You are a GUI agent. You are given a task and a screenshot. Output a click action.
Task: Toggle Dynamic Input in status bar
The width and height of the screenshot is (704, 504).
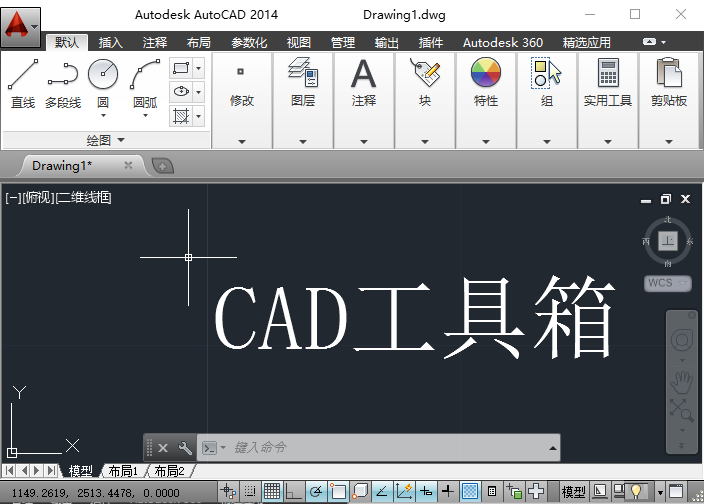[426, 491]
